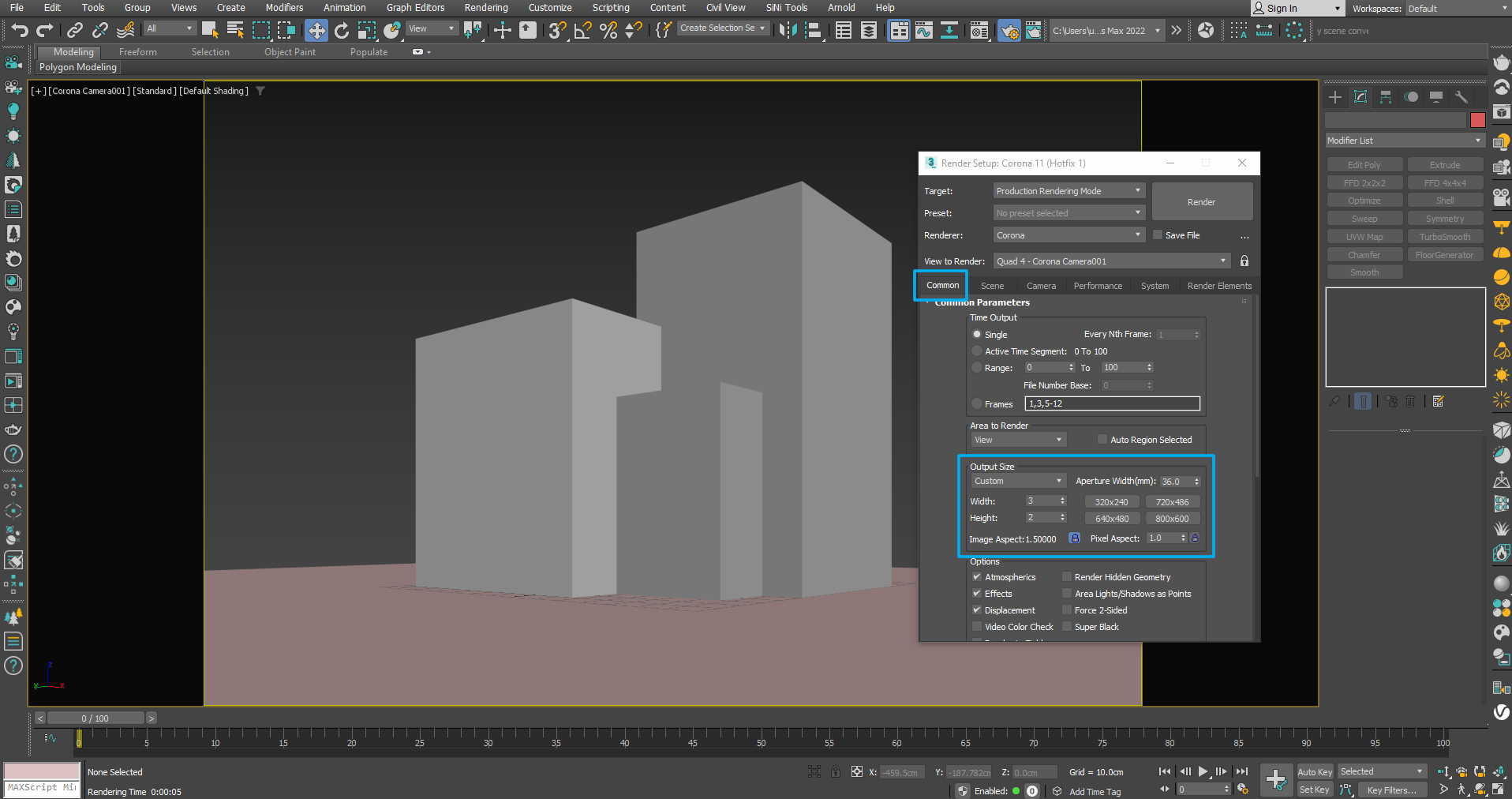Viewport: 1512px width, 799px height.
Task: Choose the 800x600 output size preset
Action: click(x=1172, y=519)
